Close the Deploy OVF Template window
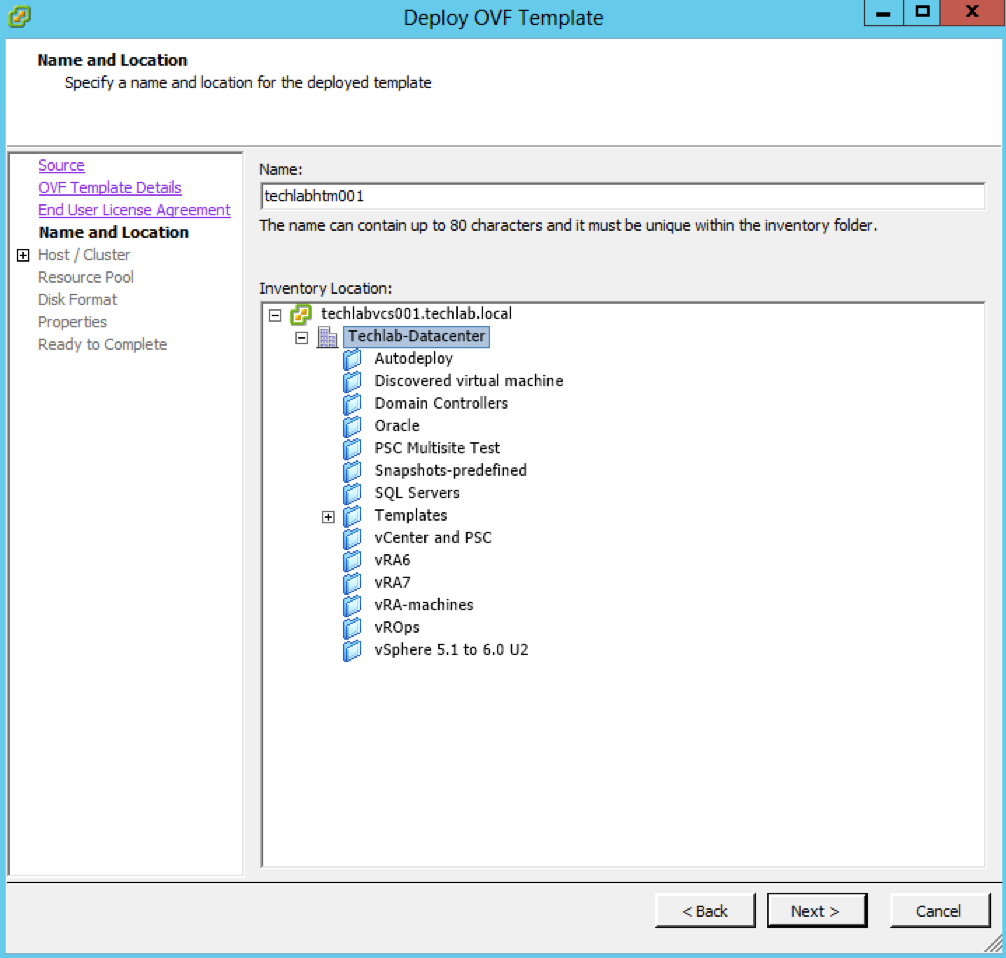The image size is (1006, 958). 972,13
